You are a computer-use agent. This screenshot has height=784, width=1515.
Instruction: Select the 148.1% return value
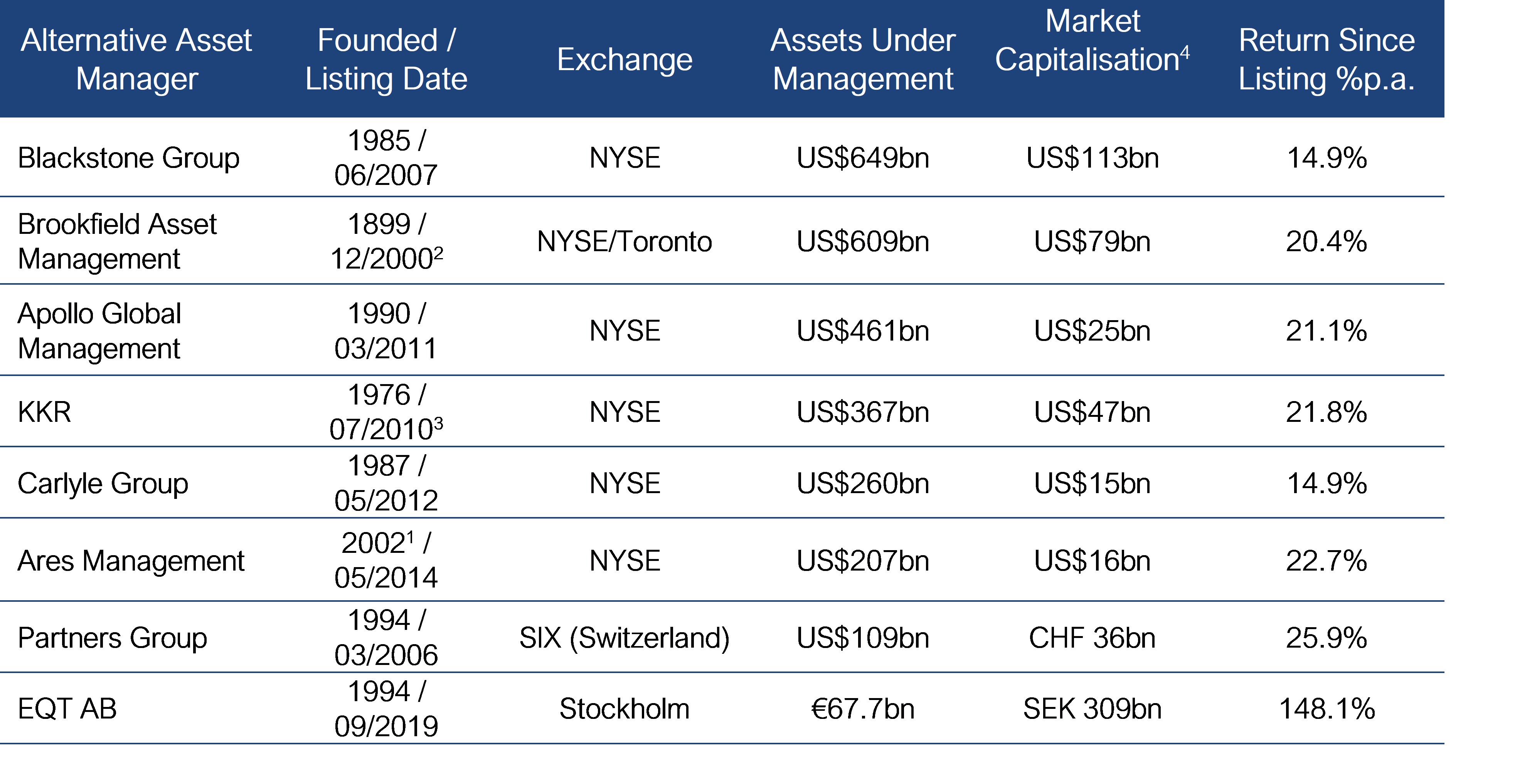pyautogui.click(x=1327, y=709)
